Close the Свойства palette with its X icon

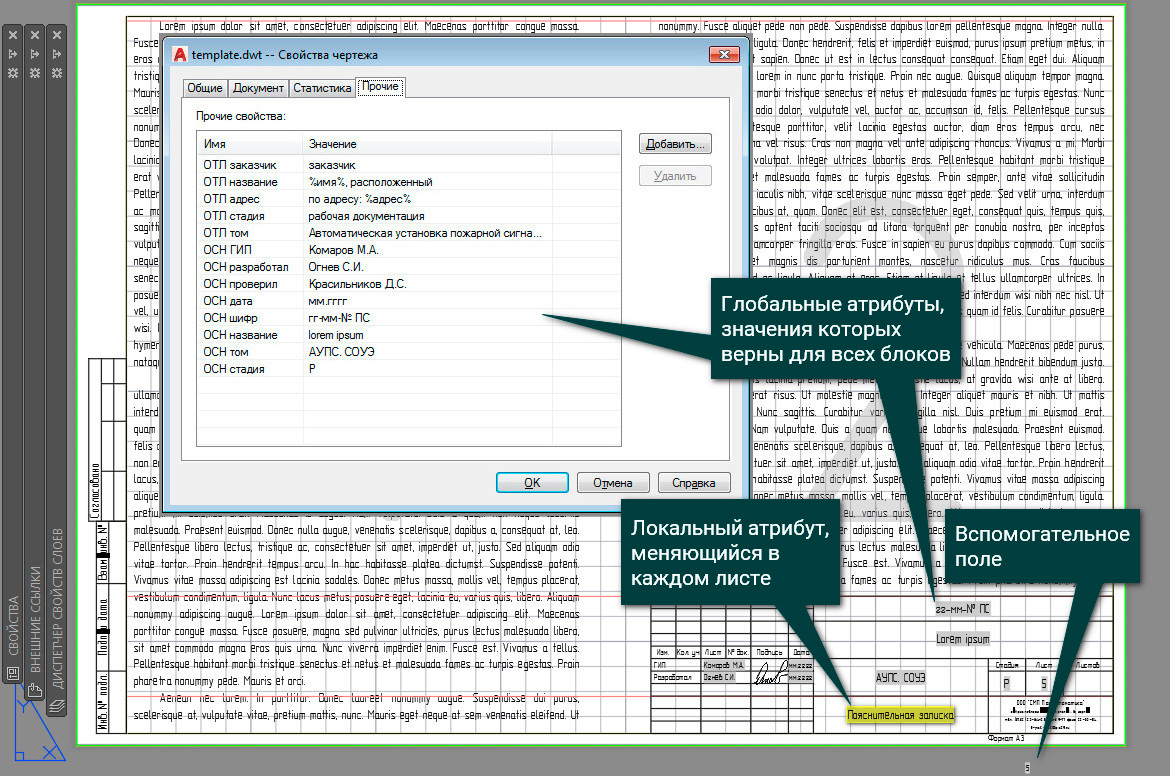tap(13, 35)
